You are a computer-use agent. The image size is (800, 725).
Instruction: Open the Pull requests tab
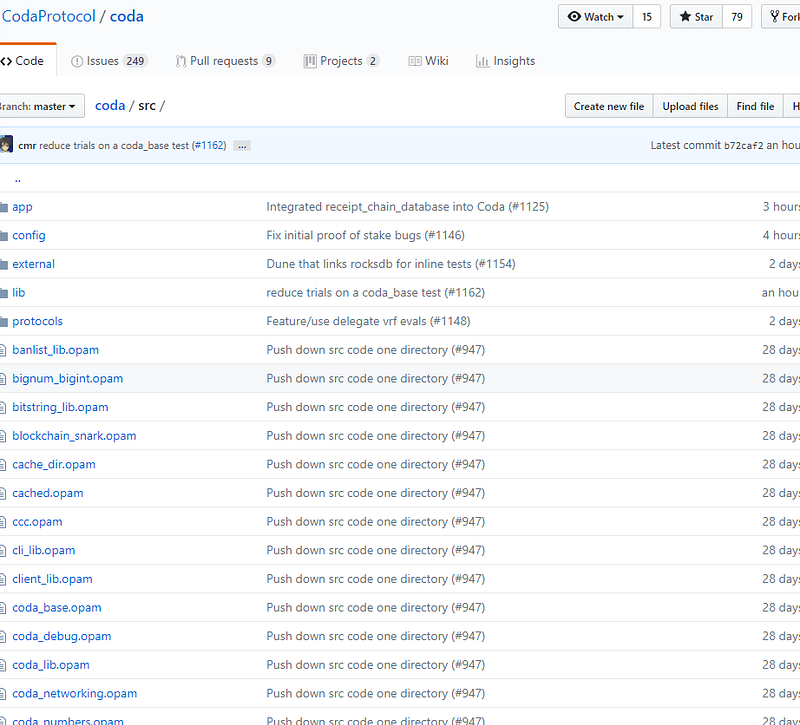[225, 61]
